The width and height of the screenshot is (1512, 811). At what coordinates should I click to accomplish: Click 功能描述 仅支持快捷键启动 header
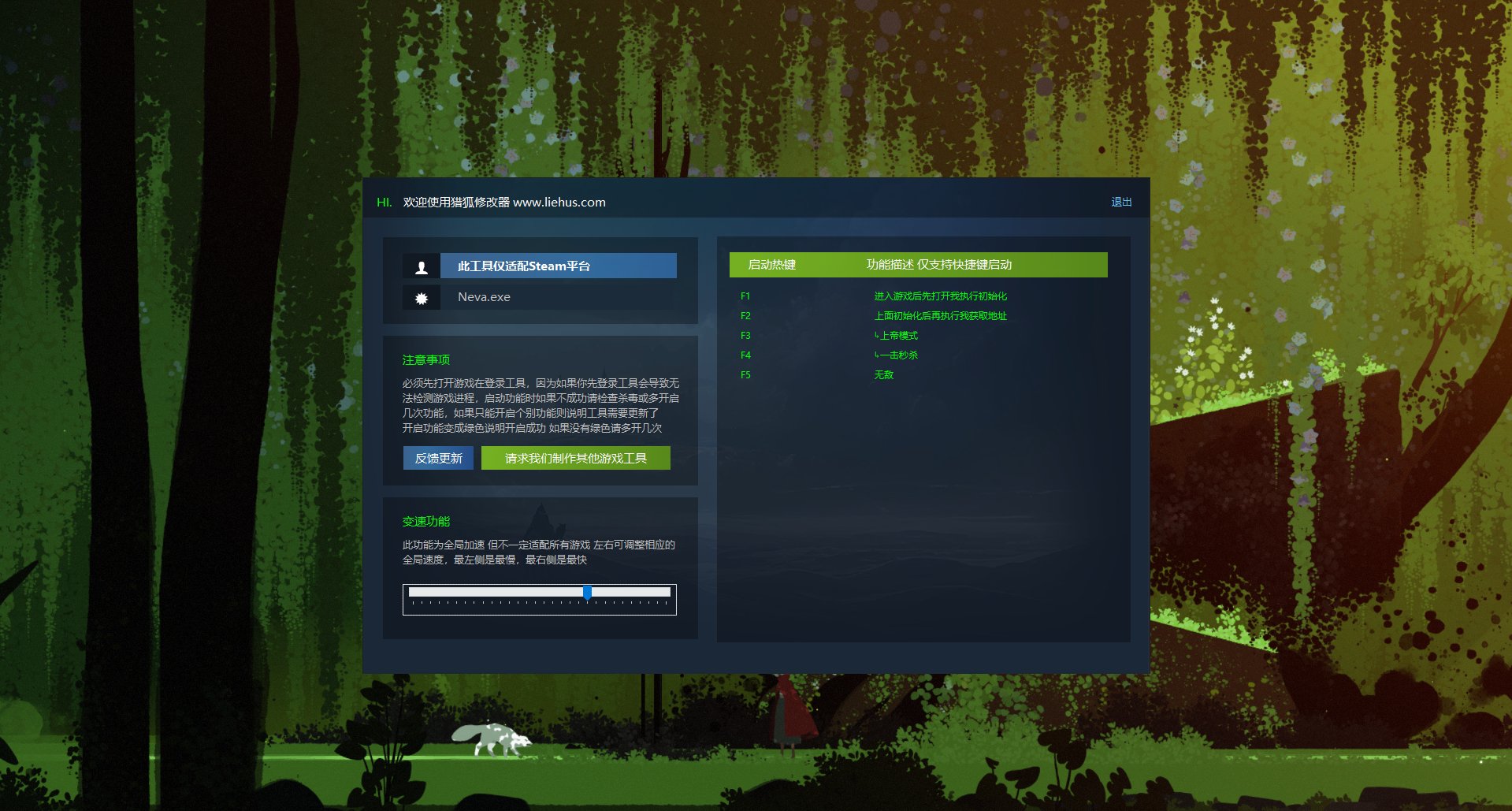pos(939,265)
